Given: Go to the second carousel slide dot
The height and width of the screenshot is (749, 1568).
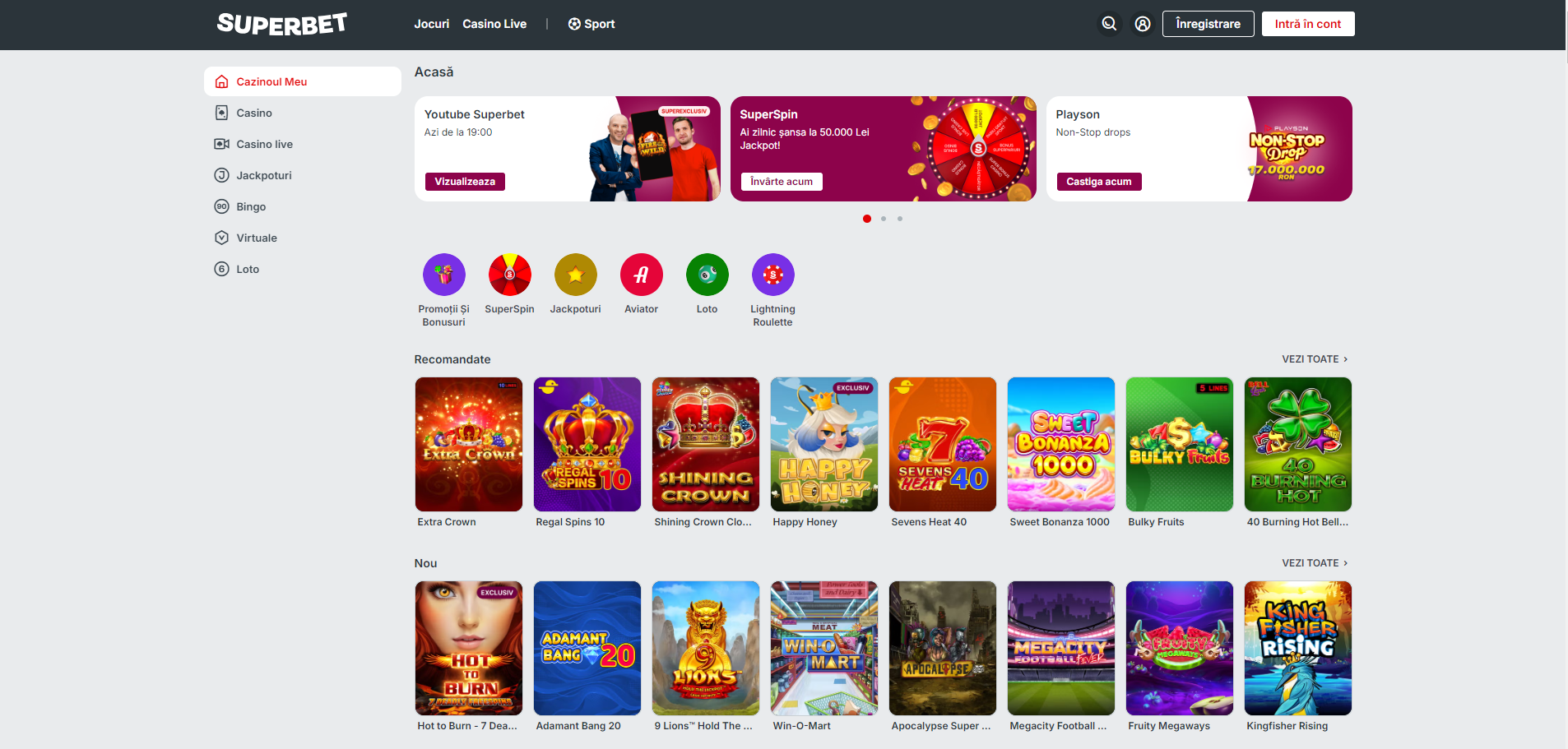Looking at the screenshot, I should tap(884, 219).
